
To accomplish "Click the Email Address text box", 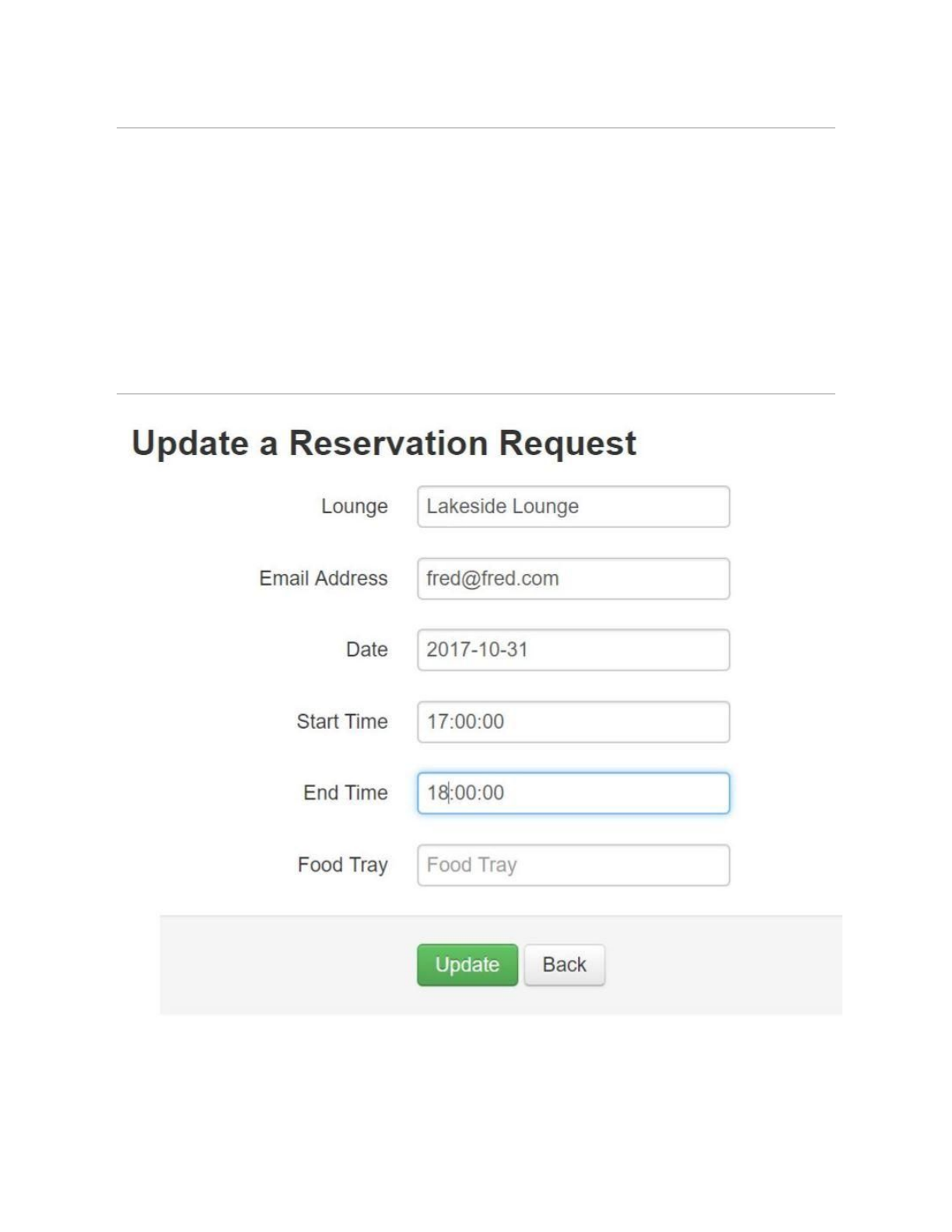I will pyautogui.click(x=573, y=579).
